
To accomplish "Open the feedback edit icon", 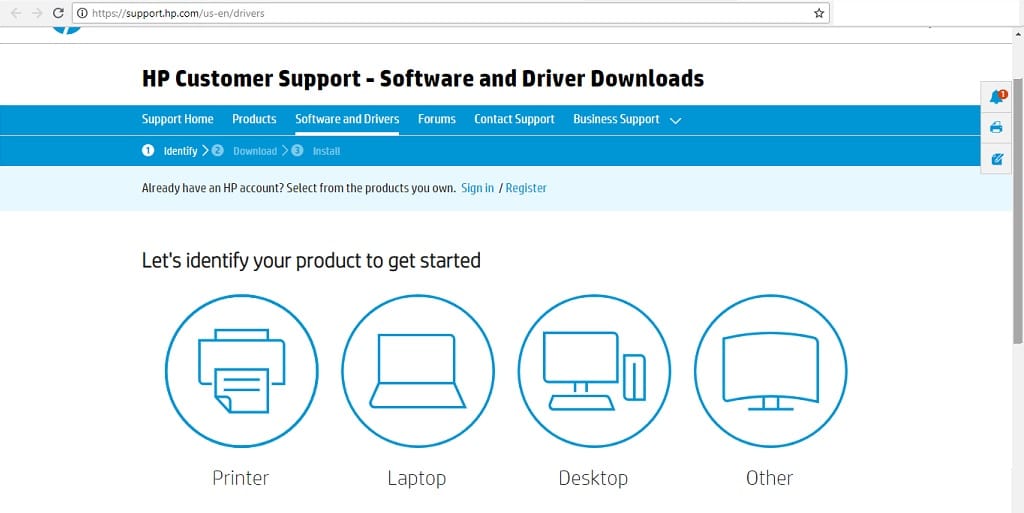I will [997, 159].
